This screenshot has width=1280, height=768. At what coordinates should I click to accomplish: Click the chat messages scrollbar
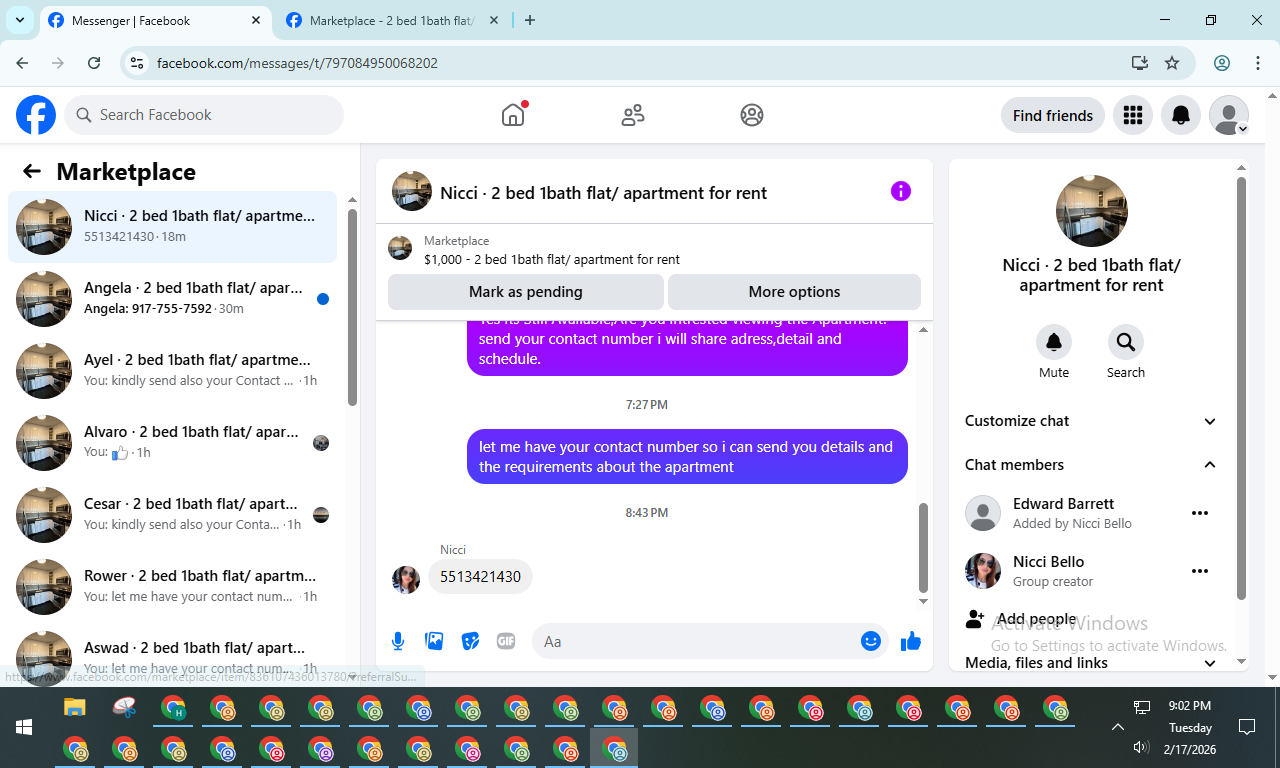pyautogui.click(x=924, y=548)
